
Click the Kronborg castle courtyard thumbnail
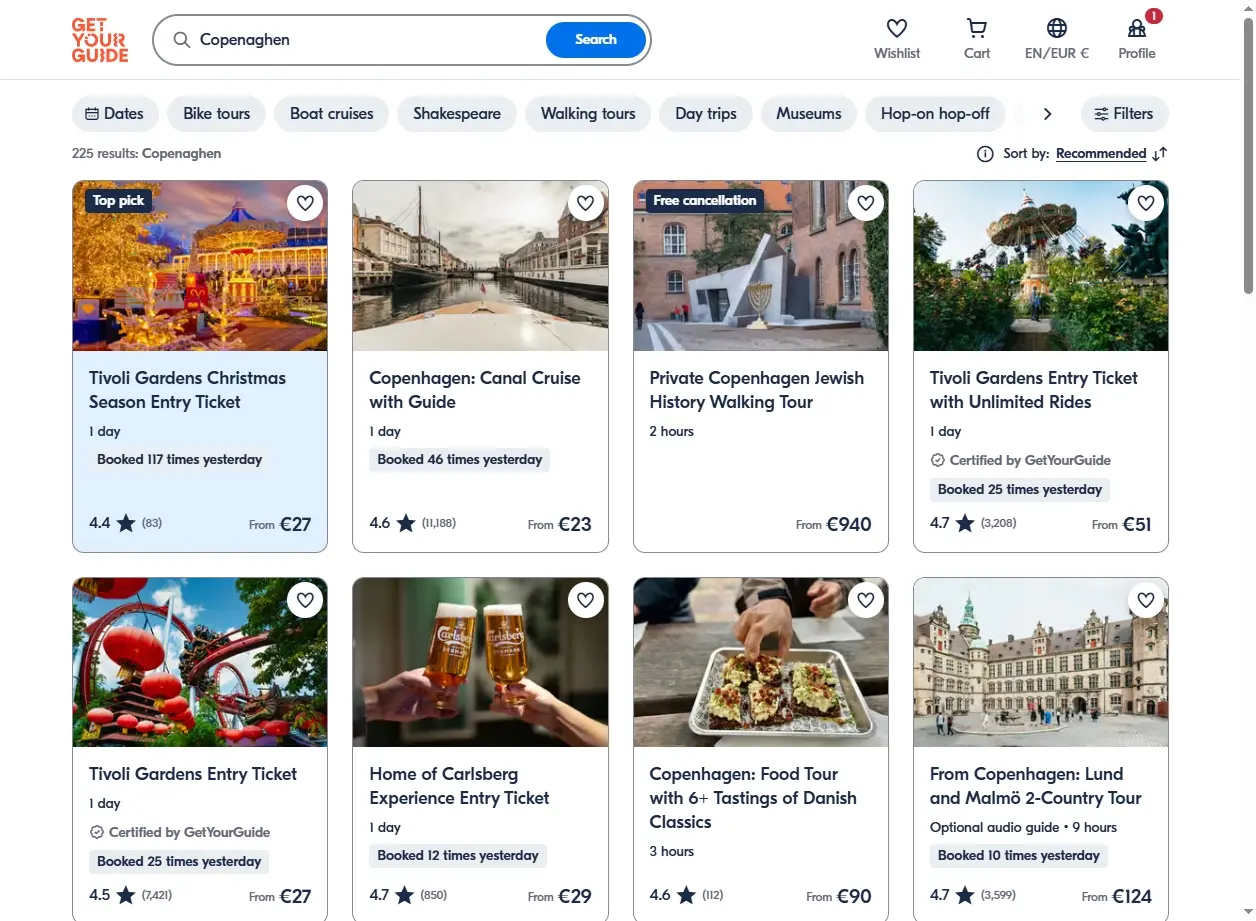point(1041,662)
